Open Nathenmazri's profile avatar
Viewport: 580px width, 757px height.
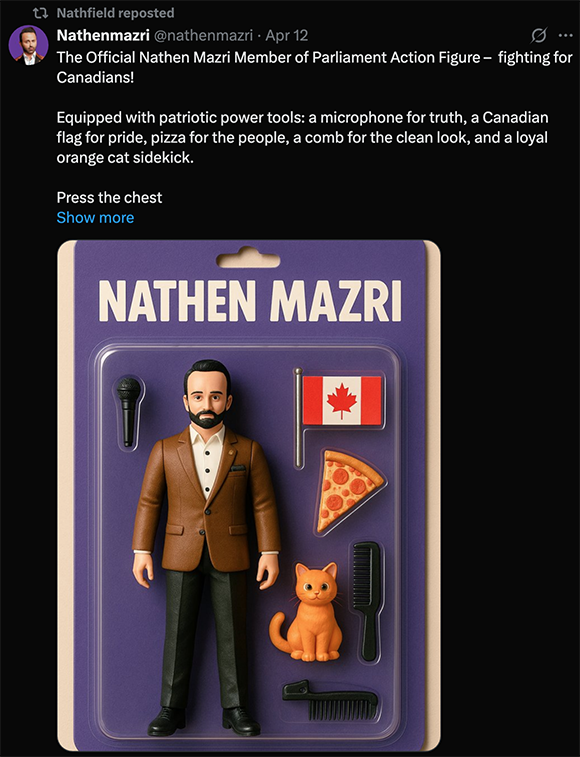coord(28,45)
